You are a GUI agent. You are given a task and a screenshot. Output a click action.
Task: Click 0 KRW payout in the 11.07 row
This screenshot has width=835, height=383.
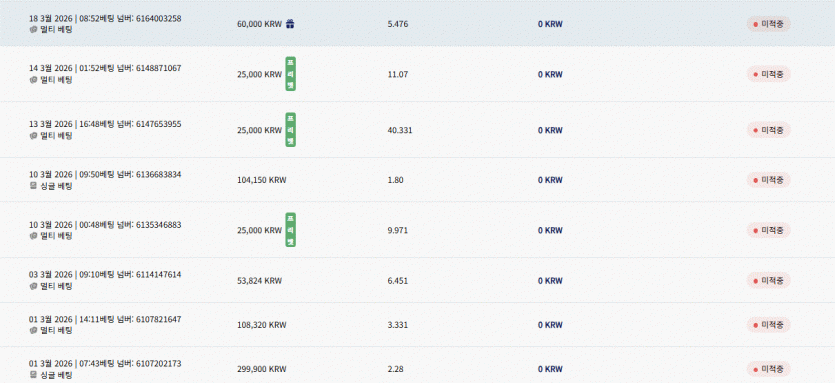click(550, 74)
